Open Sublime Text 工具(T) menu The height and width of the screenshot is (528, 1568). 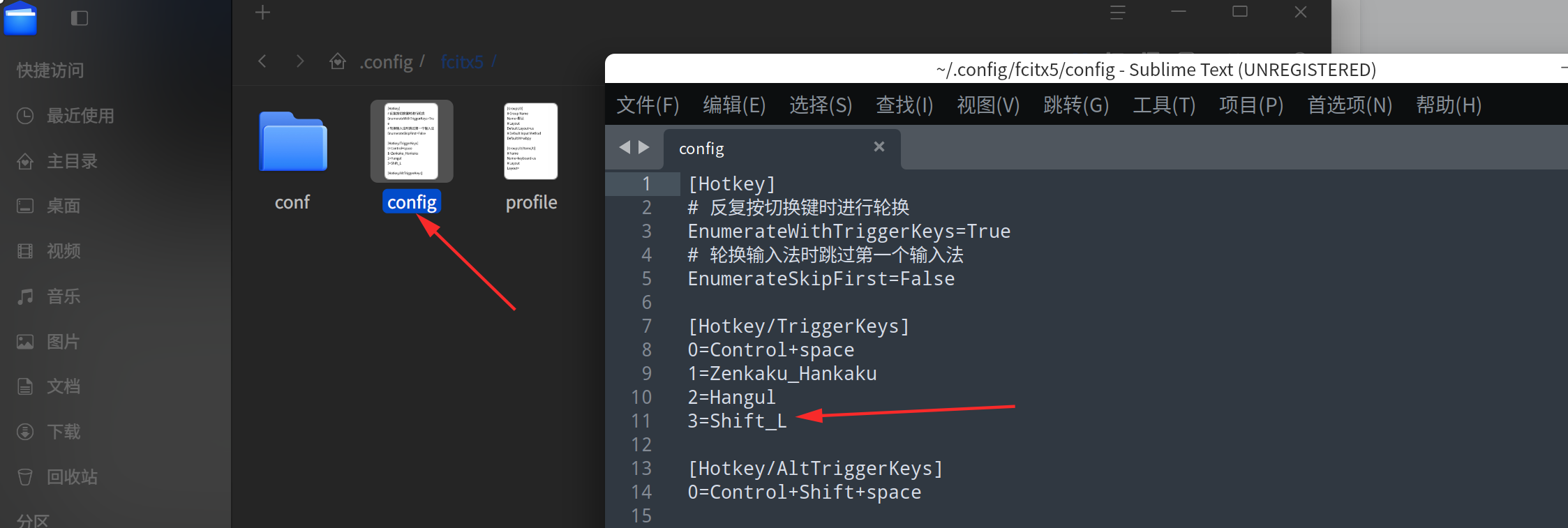tap(1164, 105)
